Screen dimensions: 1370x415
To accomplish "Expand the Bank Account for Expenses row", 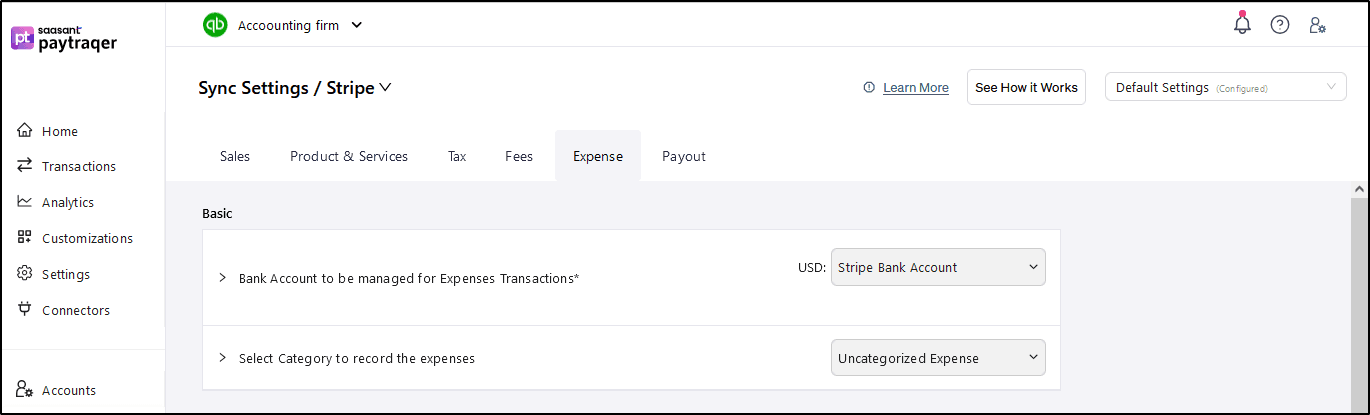I will (x=222, y=278).
